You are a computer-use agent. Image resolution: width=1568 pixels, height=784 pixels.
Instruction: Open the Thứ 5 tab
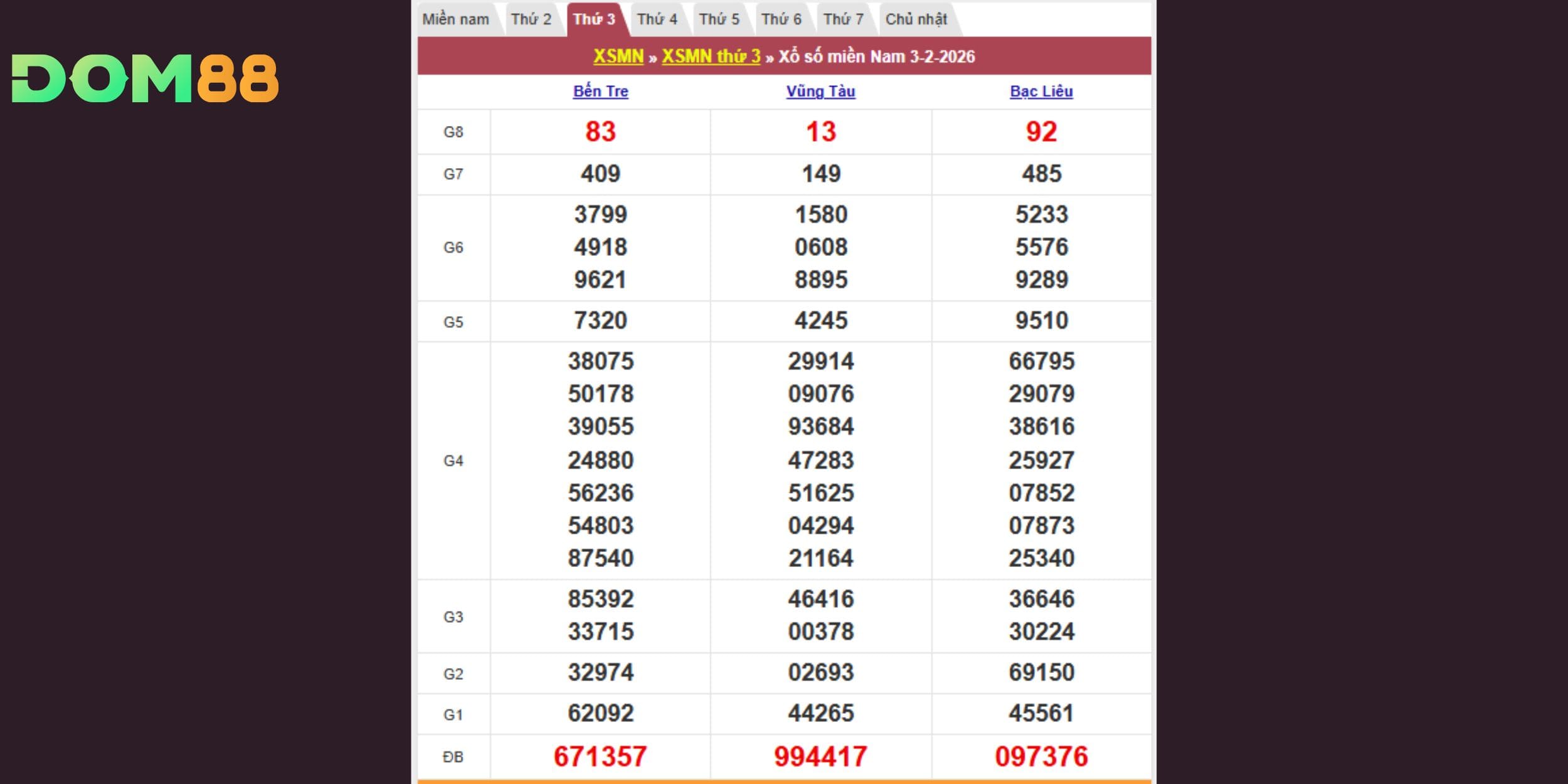719,19
